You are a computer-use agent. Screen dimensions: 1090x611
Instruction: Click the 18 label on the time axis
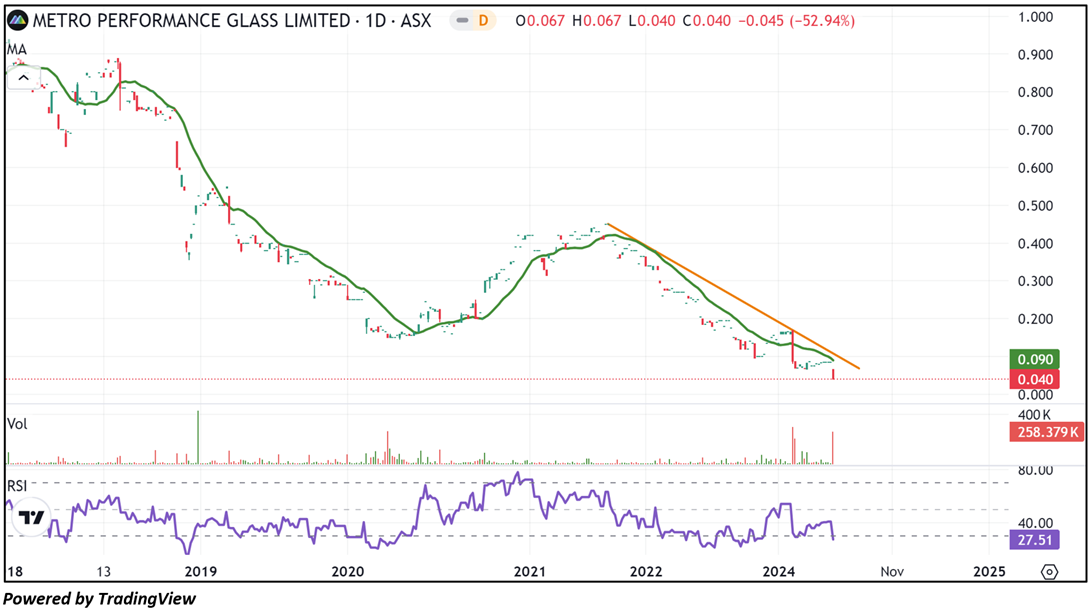pos(15,572)
